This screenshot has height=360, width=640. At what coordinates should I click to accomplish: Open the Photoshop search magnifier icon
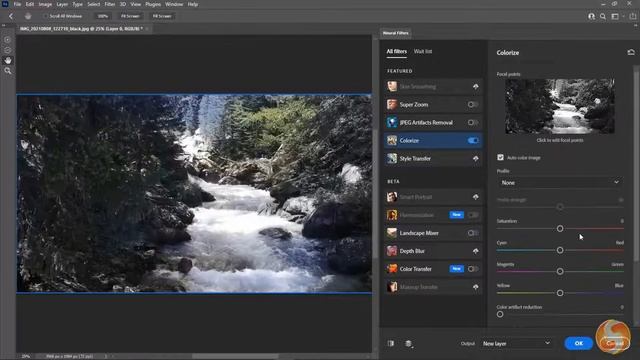603,16
